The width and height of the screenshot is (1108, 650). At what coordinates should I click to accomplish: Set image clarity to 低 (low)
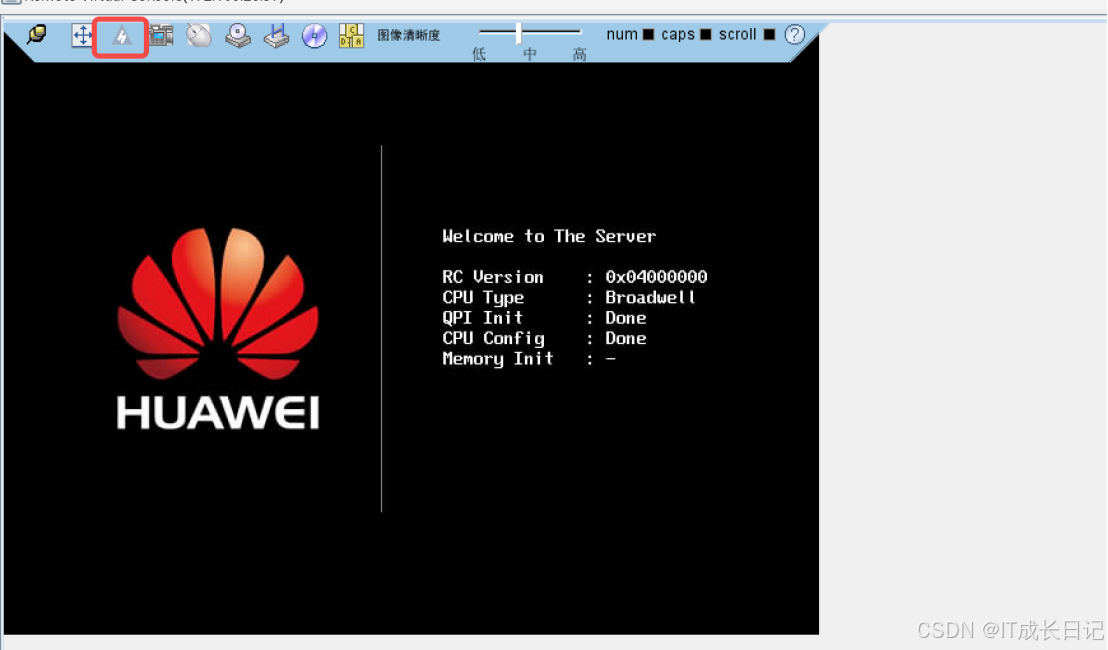(479, 54)
